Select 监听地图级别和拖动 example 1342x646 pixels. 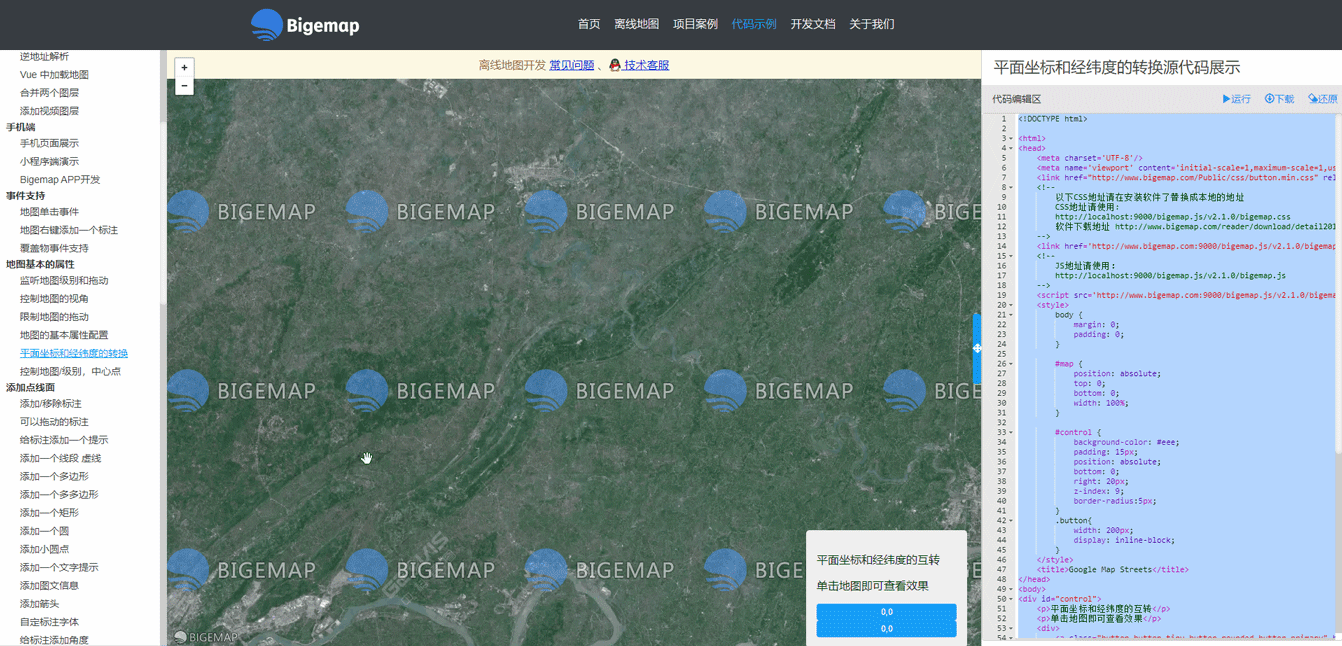tap(64, 281)
